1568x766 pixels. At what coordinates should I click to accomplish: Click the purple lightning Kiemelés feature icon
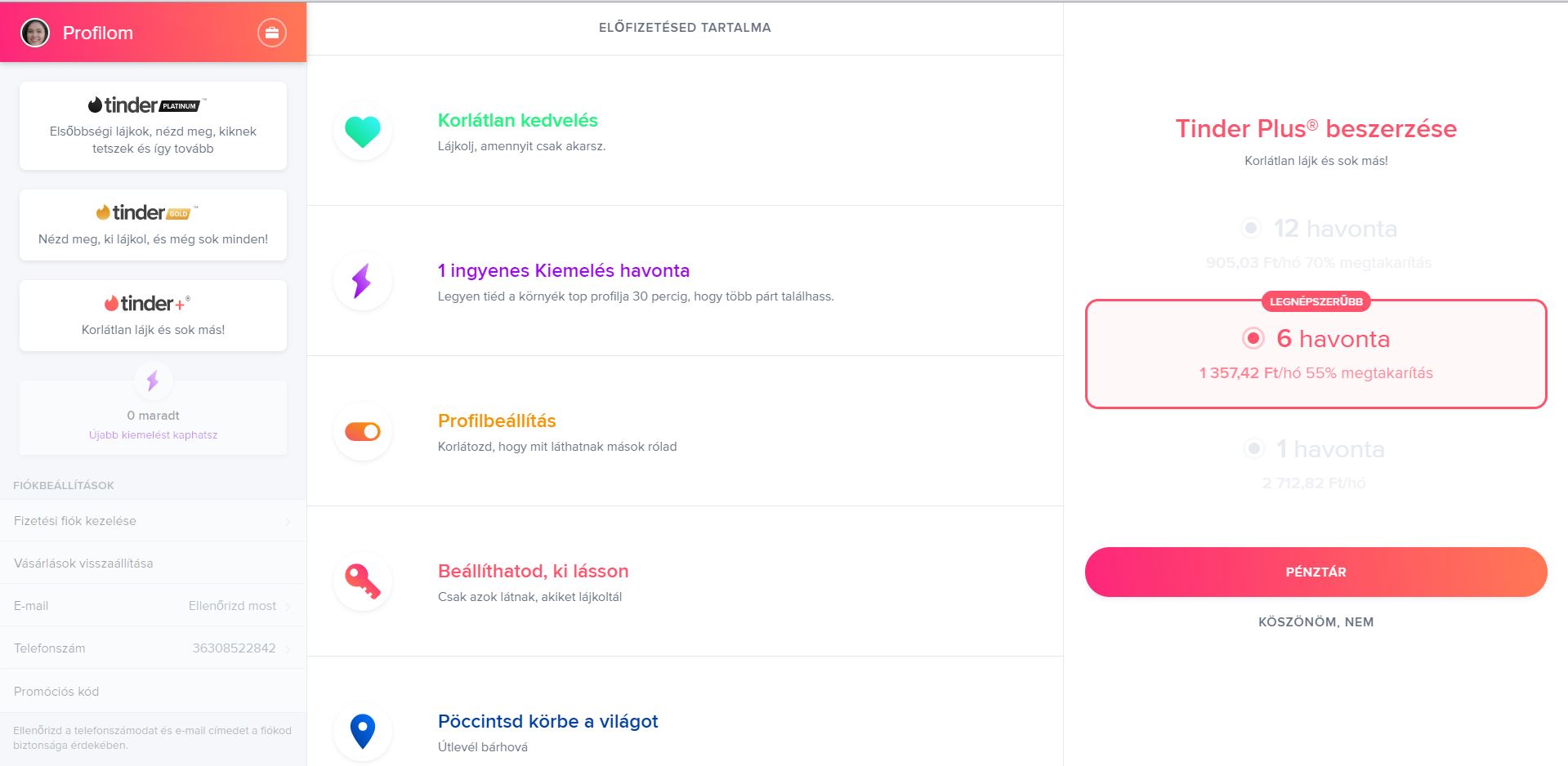[x=363, y=281]
